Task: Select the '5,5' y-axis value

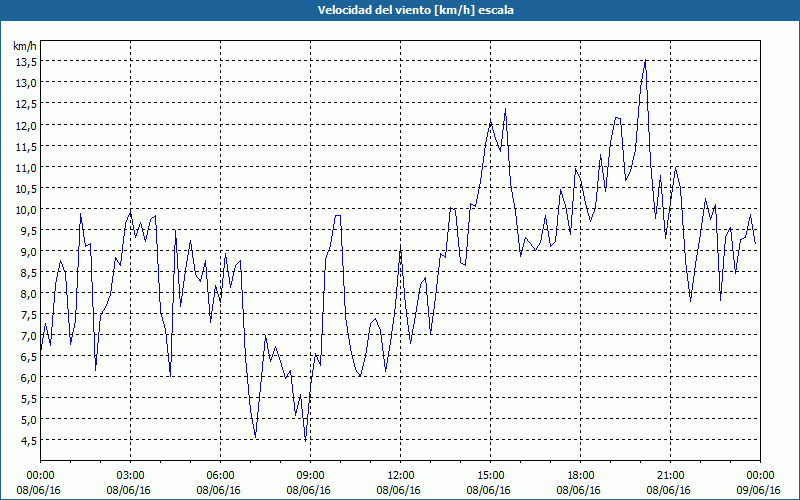Action: coord(29,398)
